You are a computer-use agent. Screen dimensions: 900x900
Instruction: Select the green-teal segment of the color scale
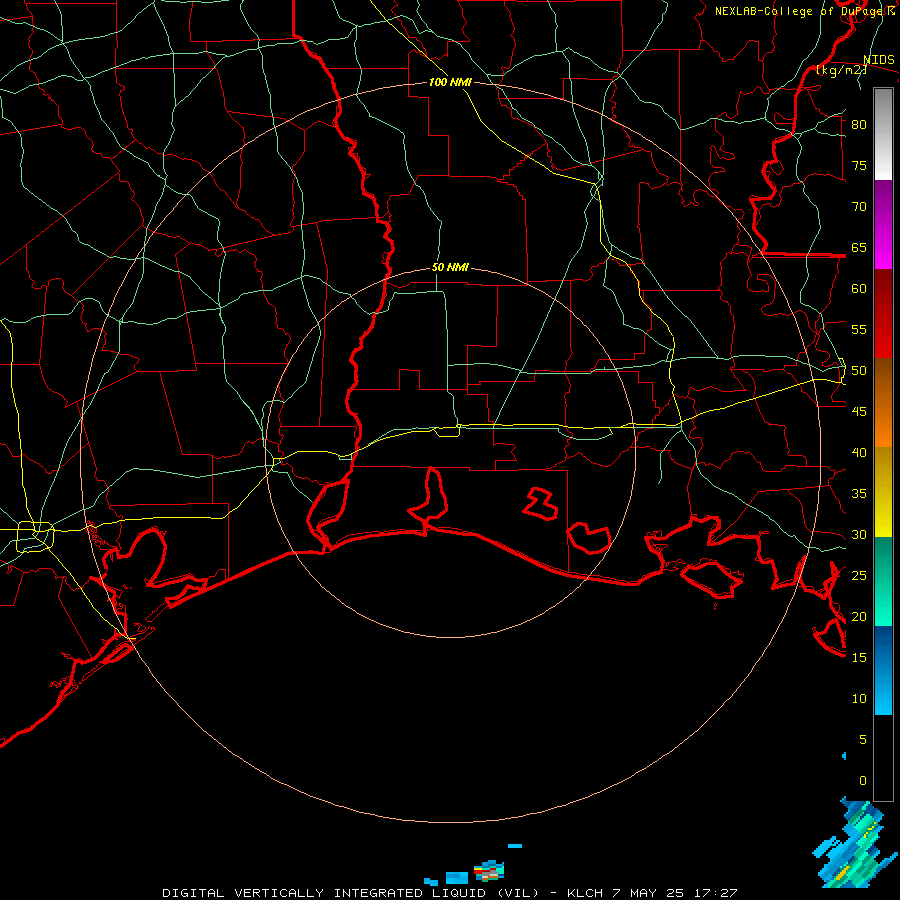coord(883,581)
